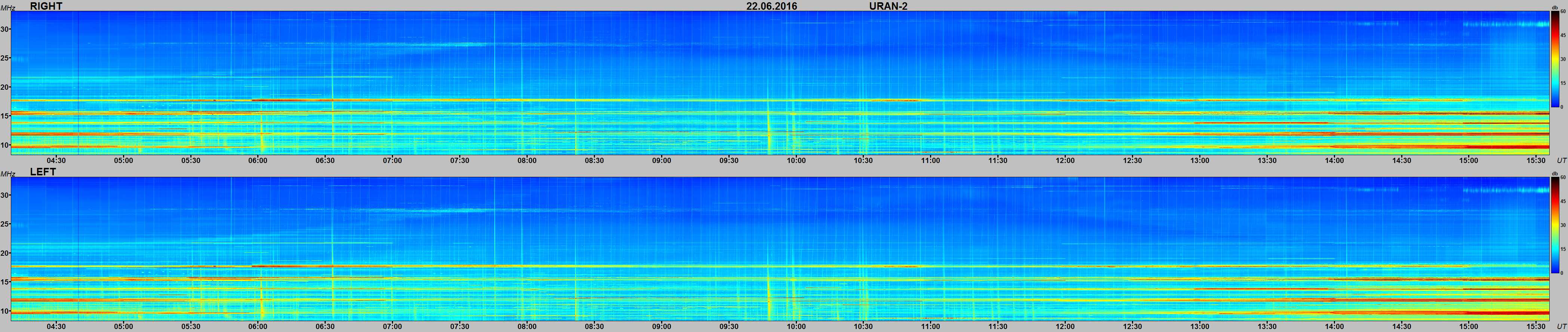Click the LEFT polarization panel title
Image resolution: width=1568 pixels, height=332 pixels.
[x=43, y=172]
